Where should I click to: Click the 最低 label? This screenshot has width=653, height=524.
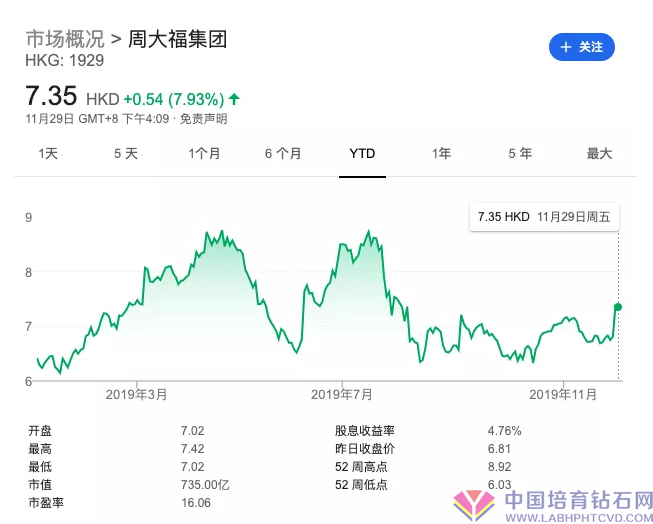tap(40, 467)
